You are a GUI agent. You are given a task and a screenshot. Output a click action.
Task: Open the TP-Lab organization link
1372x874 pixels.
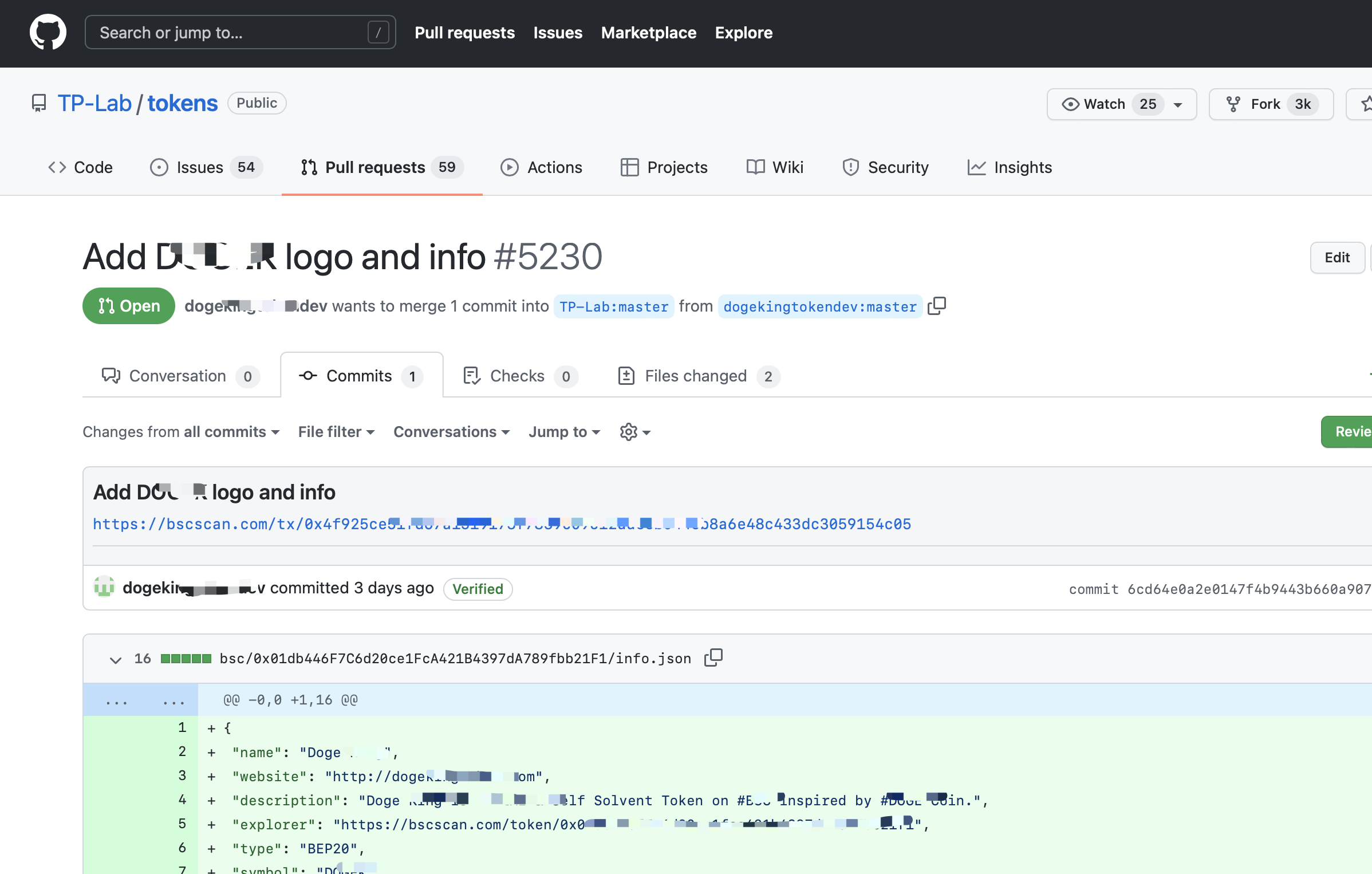(x=94, y=103)
